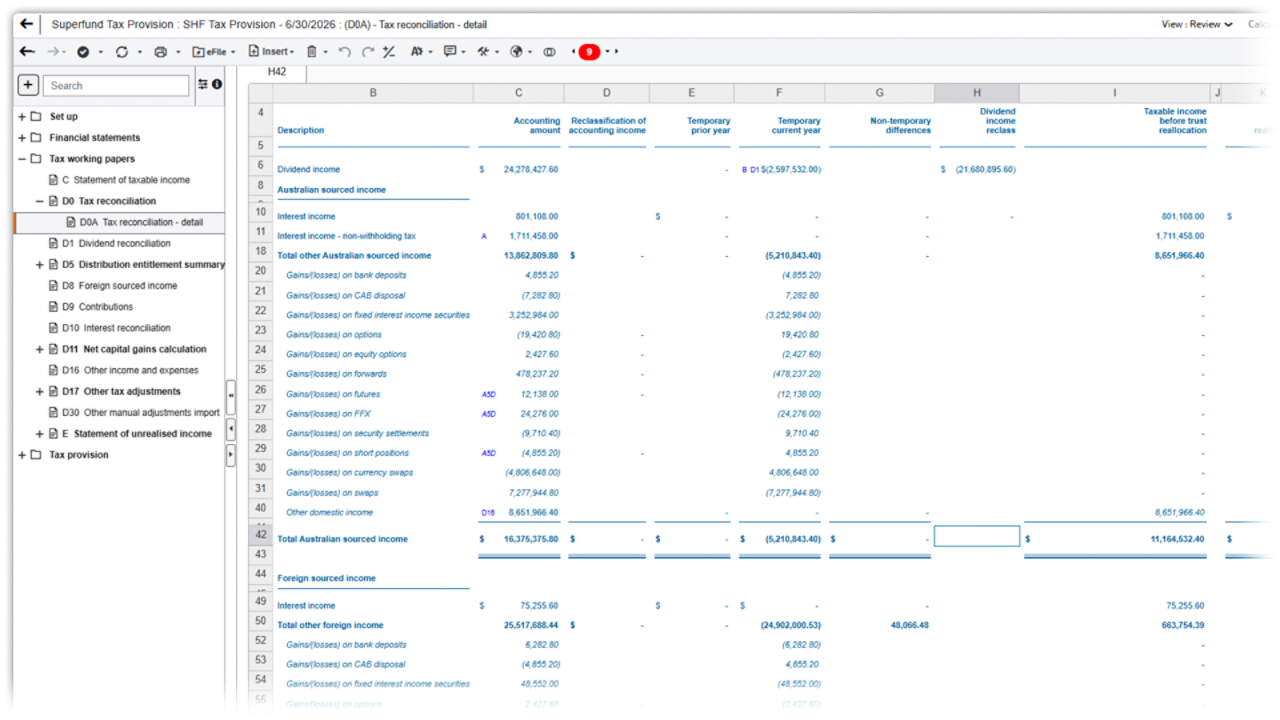This screenshot has width=1280, height=720.
Task: Click the globe icon in the toolbar
Action: (x=517, y=52)
